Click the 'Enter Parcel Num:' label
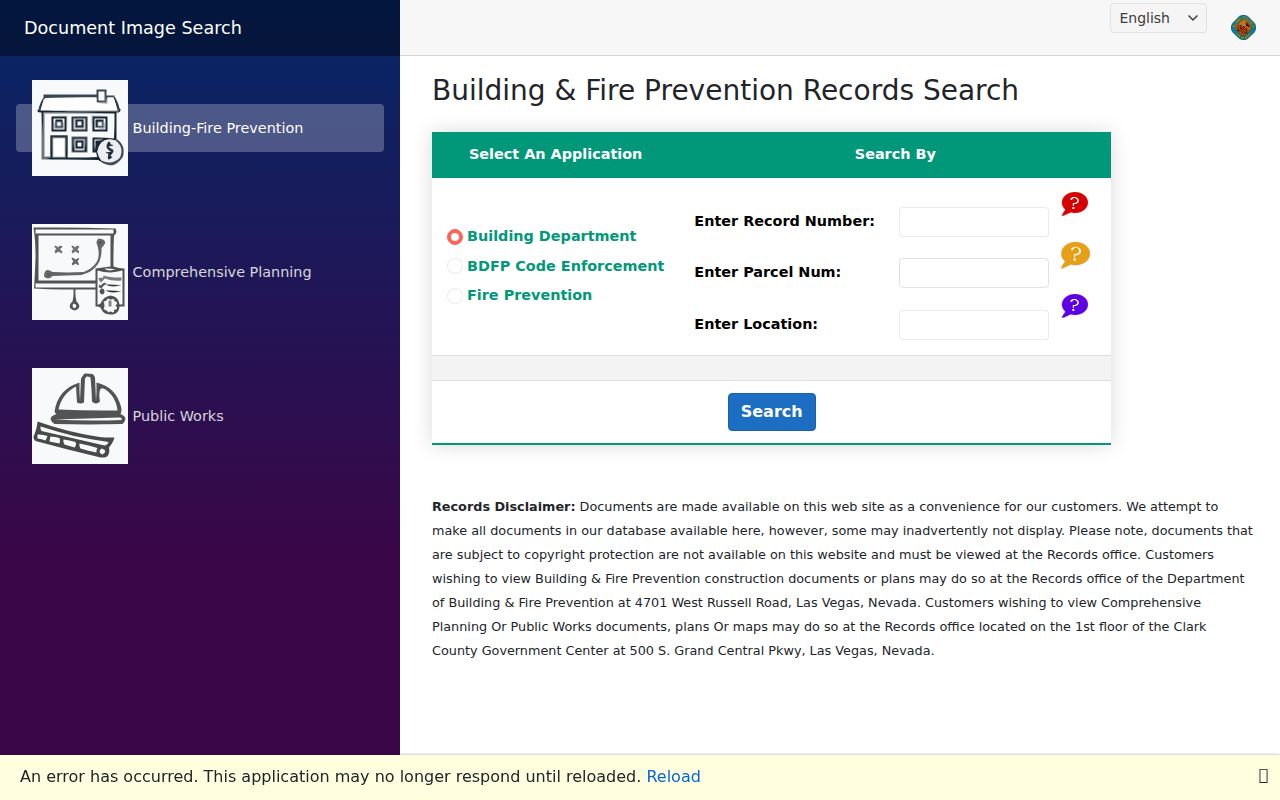1280x800 pixels. point(768,272)
